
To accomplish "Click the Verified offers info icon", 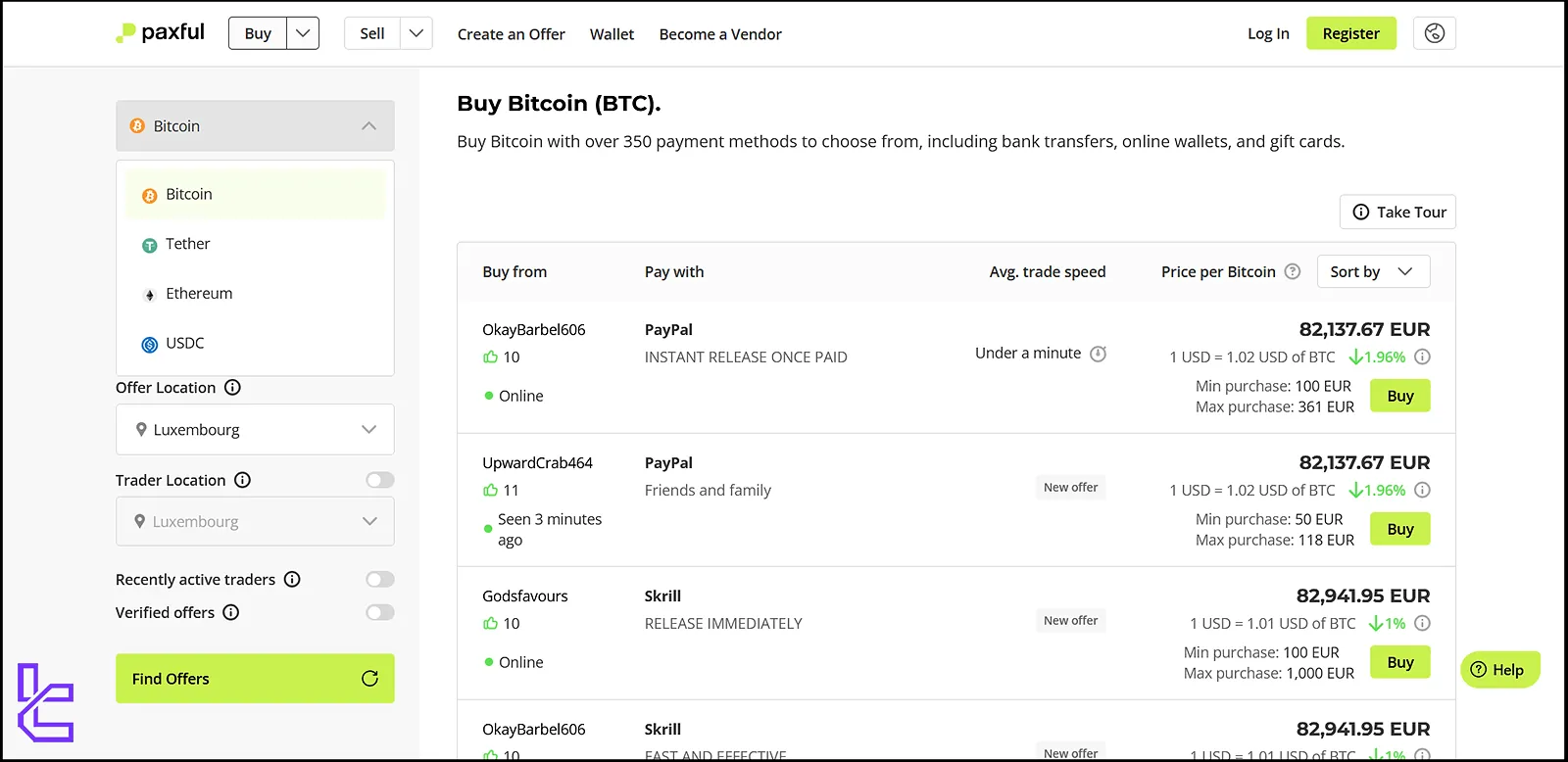I will coord(231,612).
